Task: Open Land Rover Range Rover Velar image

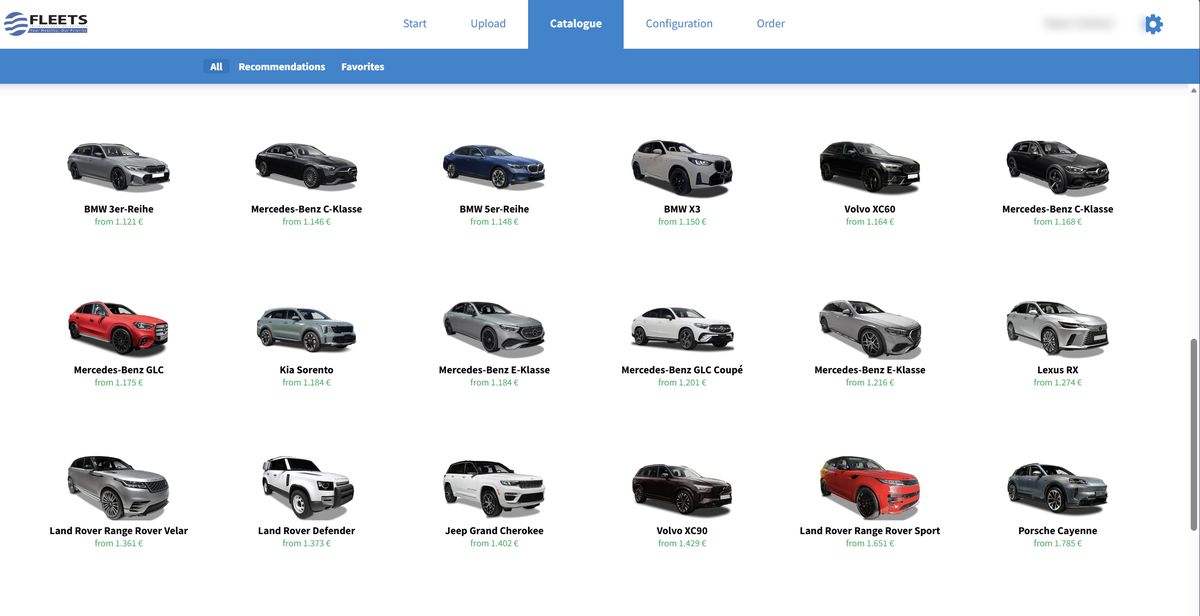Action: click(119, 487)
